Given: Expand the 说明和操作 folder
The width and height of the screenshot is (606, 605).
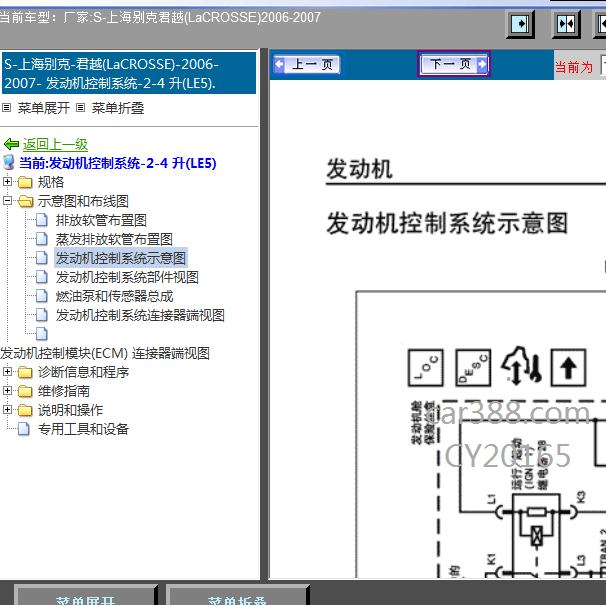Looking at the screenshot, I should pos(7,409).
